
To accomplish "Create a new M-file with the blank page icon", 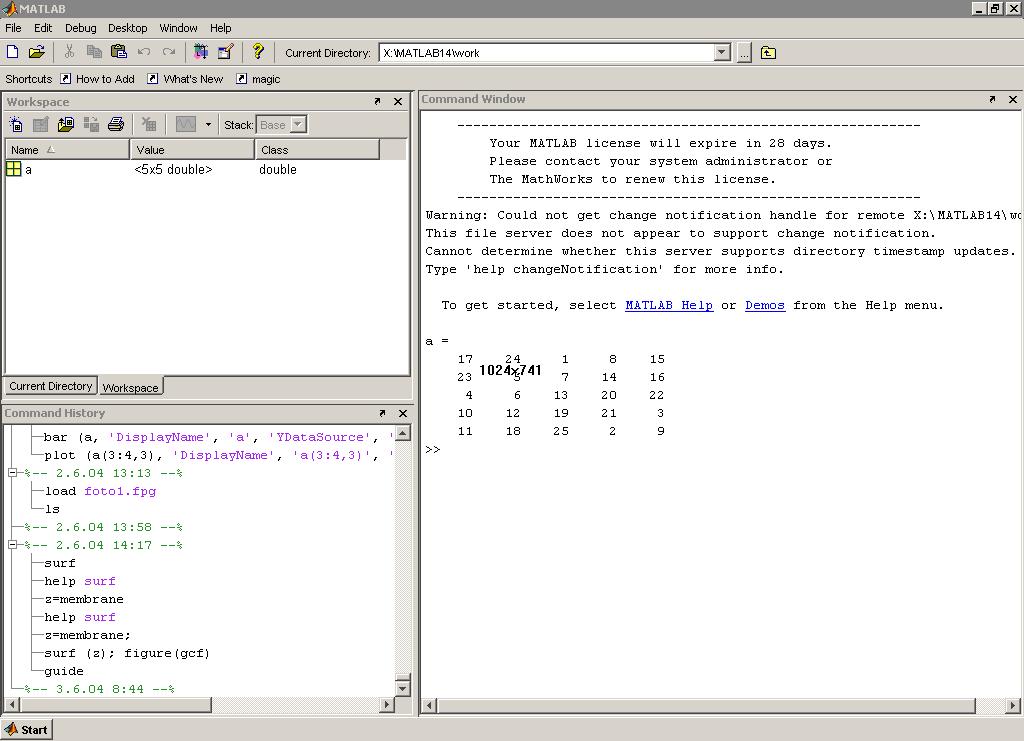I will tap(12, 52).
